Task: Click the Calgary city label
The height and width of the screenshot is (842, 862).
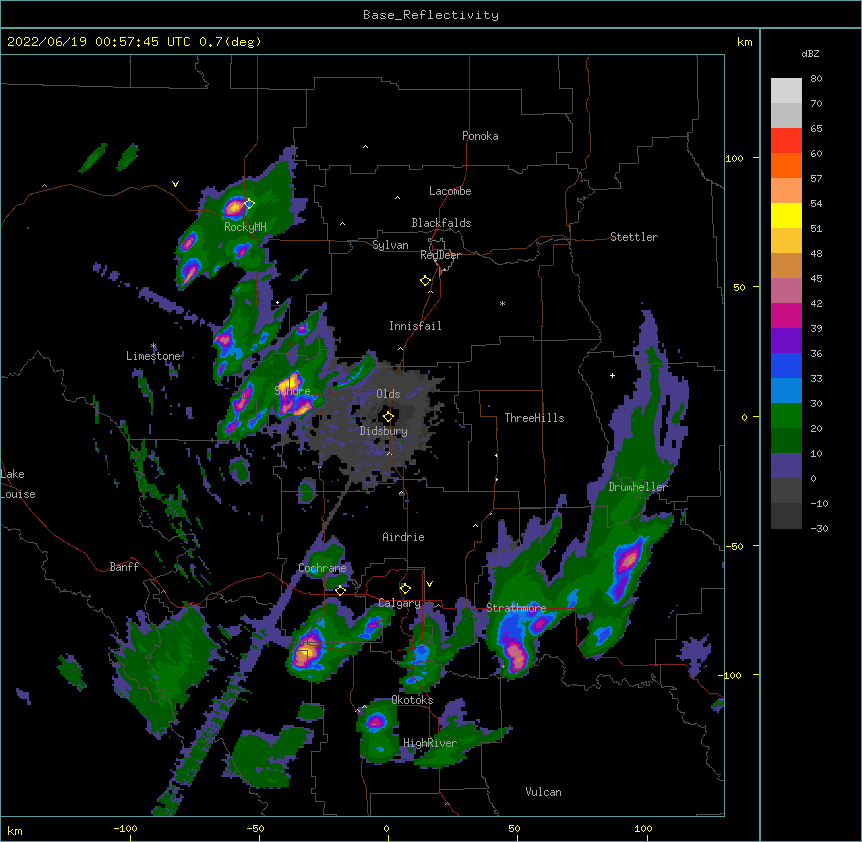Action: click(399, 603)
